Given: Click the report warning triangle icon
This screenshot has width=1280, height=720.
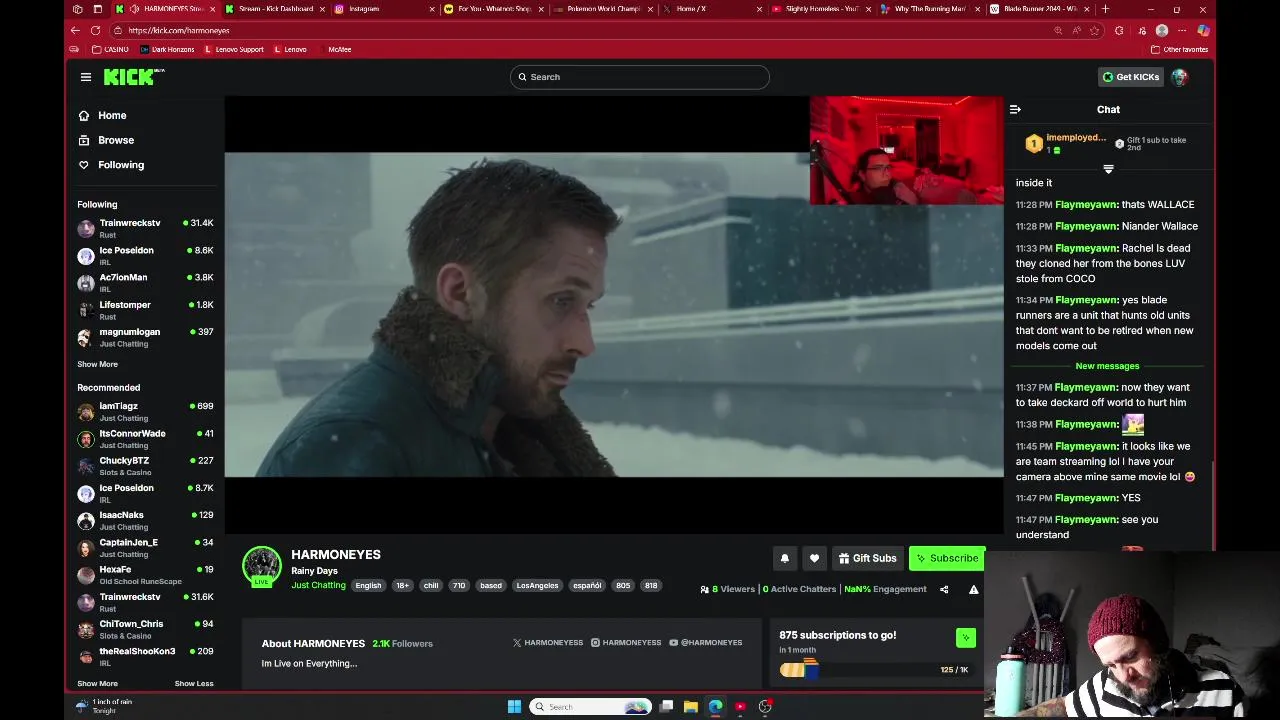Looking at the screenshot, I should tap(973, 589).
